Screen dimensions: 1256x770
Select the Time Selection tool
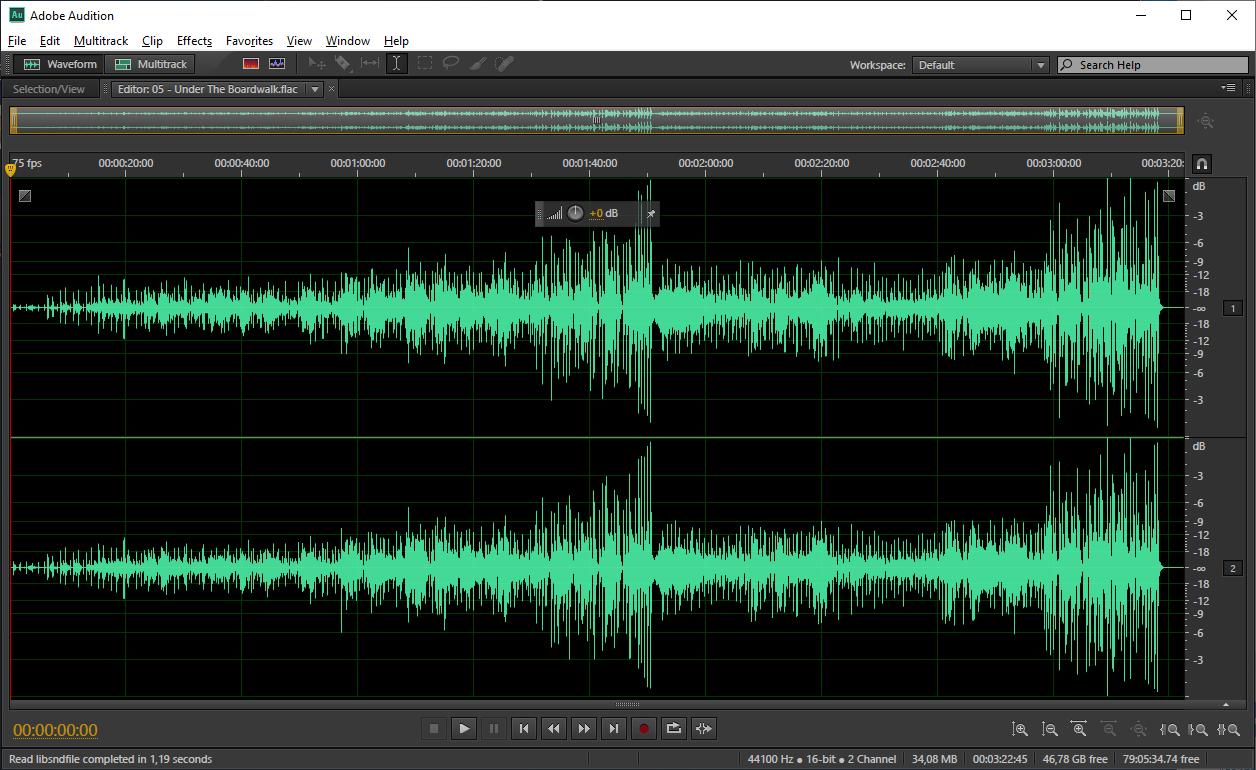pos(397,64)
